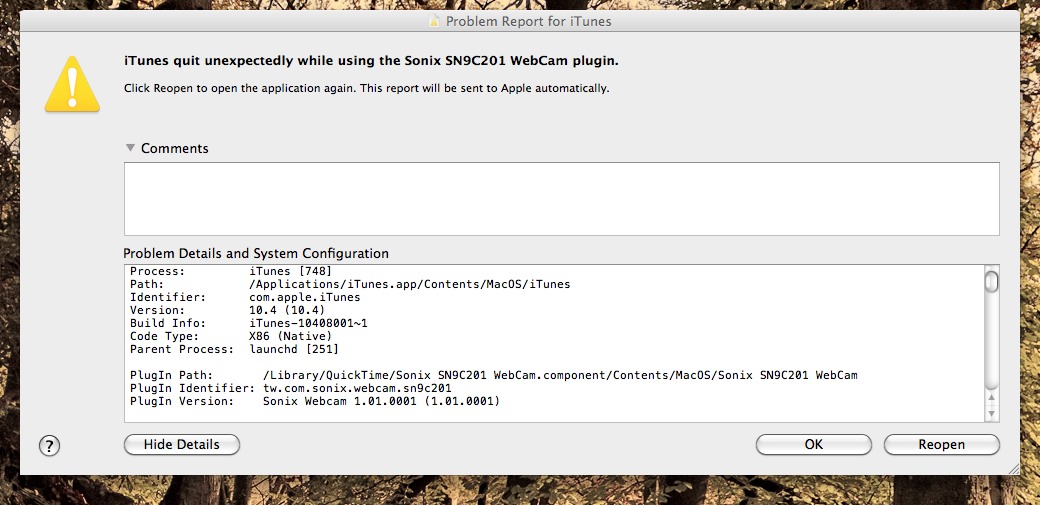Click the 'Code Type: X86 (Native)' line
This screenshot has height=505, width=1040.
click(x=231, y=336)
